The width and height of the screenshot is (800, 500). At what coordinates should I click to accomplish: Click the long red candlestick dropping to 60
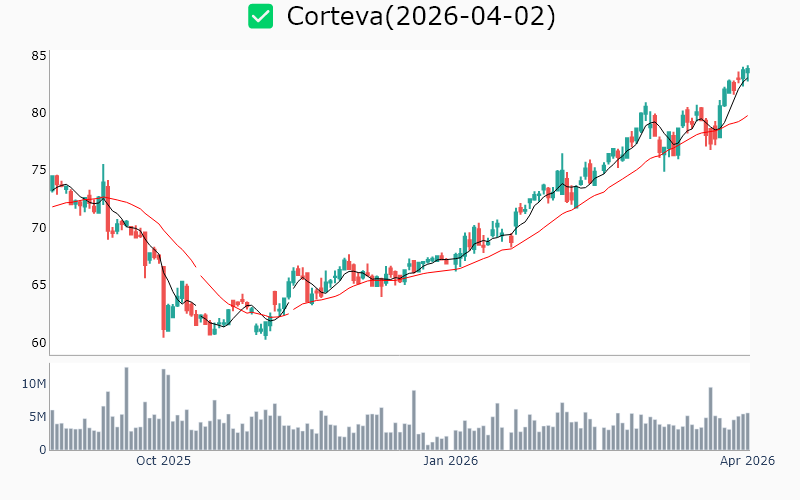click(163, 305)
